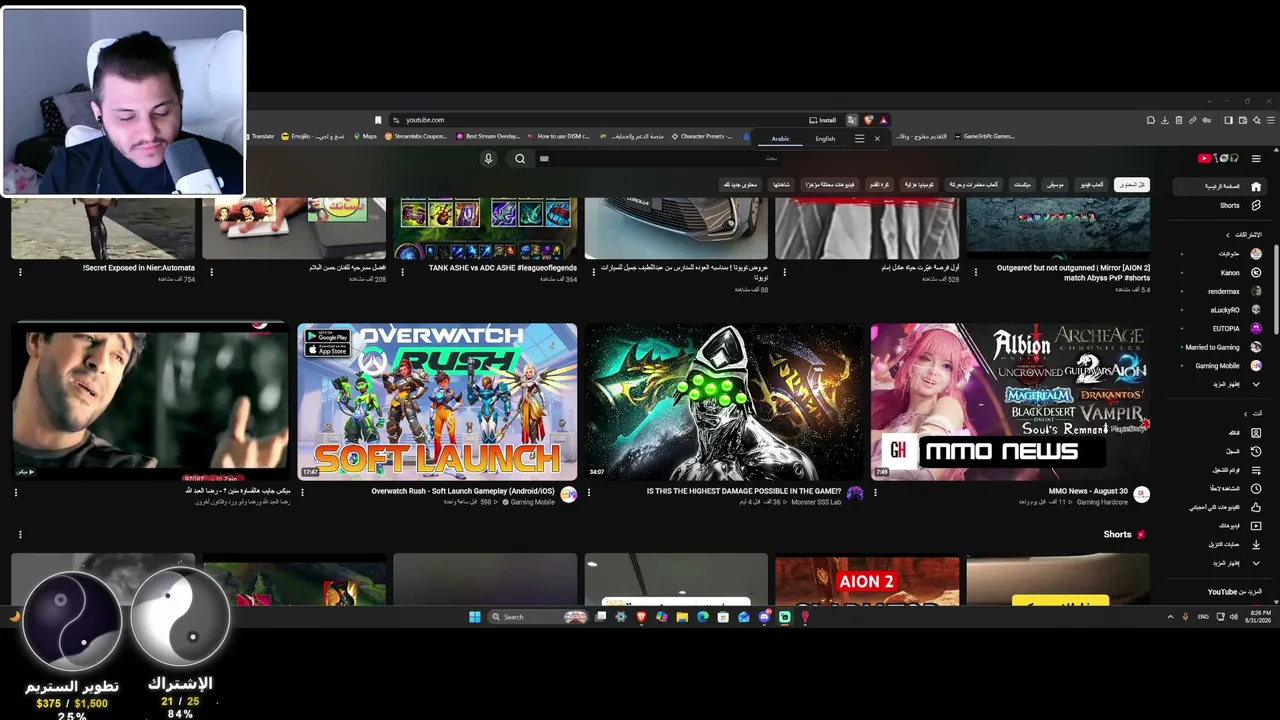Open the translate popup options menu
Image resolution: width=1280 pixels, height=720 pixels.
pyautogui.click(x=859, y=138)
